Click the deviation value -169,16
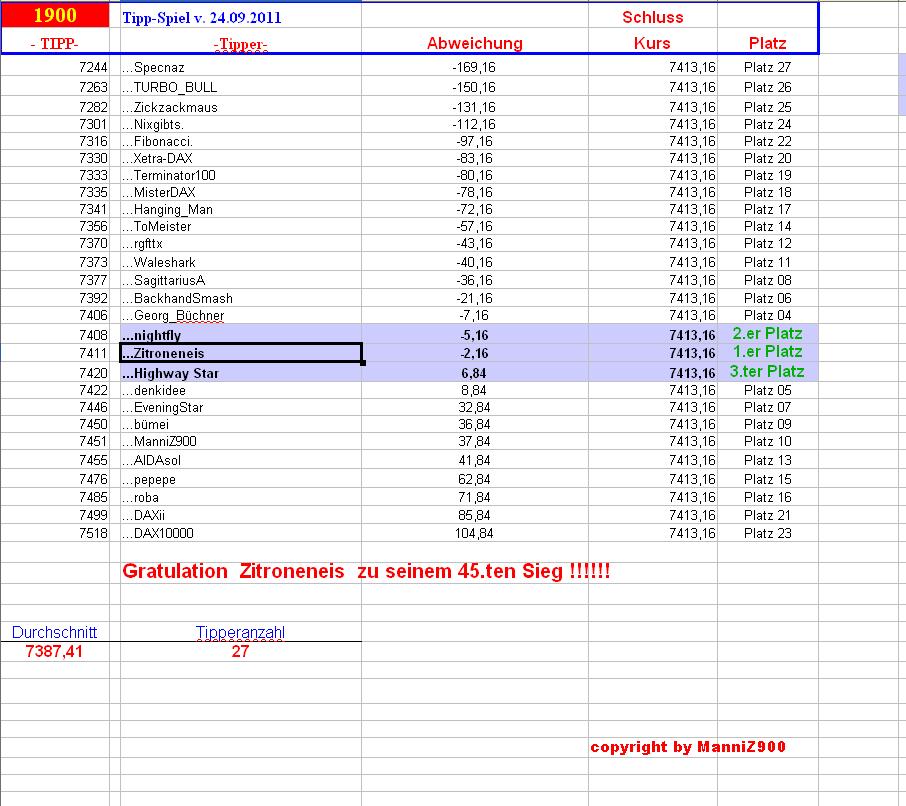This screenshot has width=906, height=806. click(474, 68)
